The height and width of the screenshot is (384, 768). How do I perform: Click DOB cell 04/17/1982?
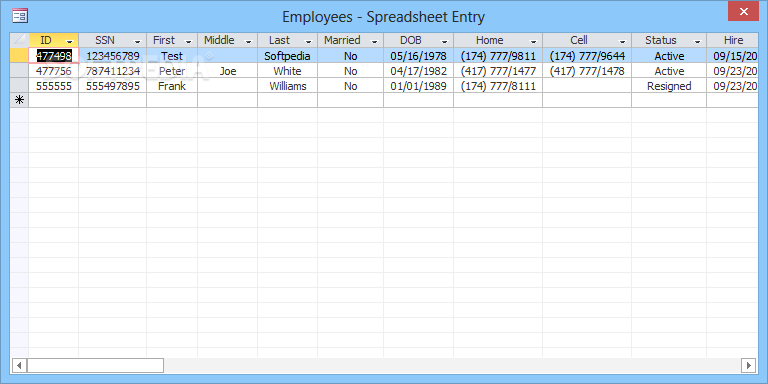pyautogui.click(x=419, y=71)
